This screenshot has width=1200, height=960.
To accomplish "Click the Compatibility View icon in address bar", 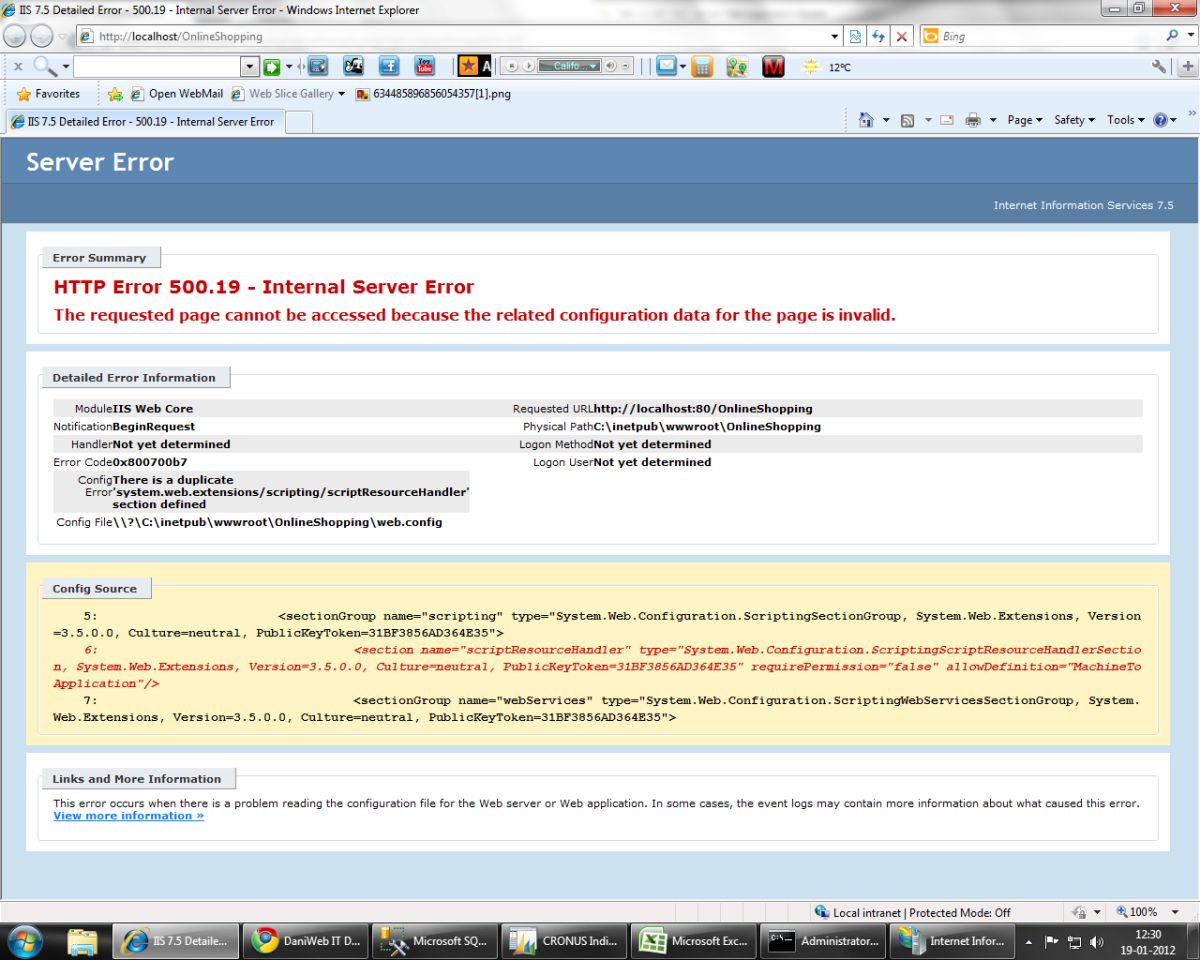I will click(x=856, y=36).
